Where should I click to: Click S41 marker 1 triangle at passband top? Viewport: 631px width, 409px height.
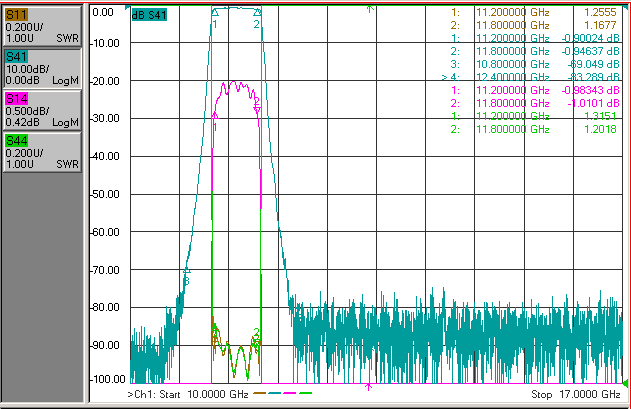pyautogui.click(x=215, y=11)
